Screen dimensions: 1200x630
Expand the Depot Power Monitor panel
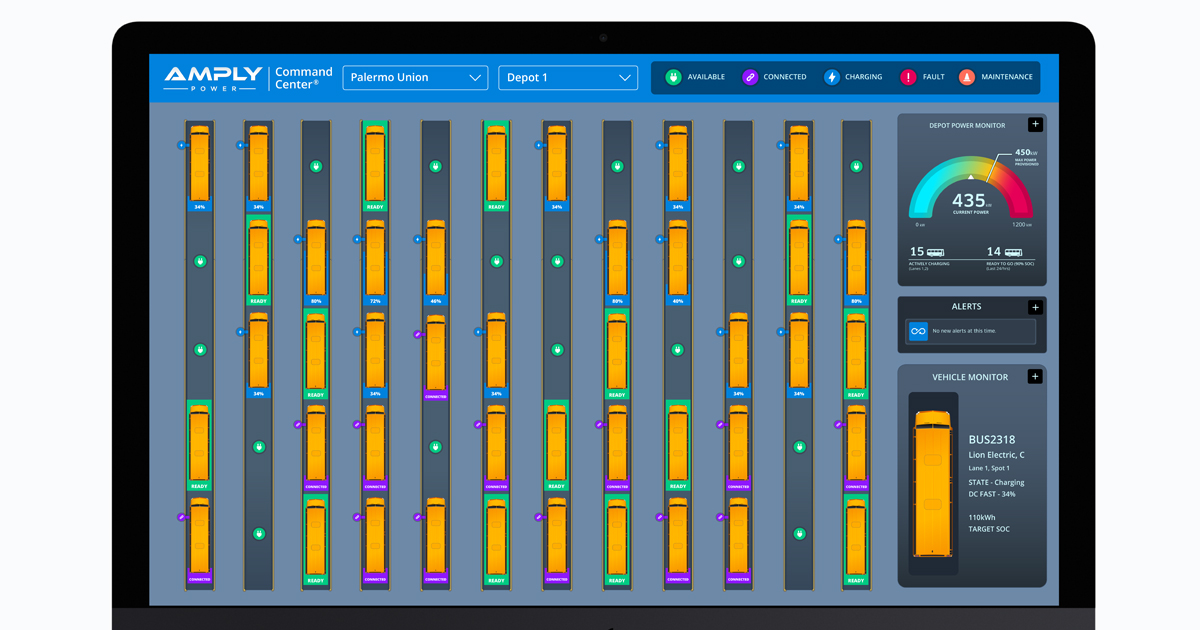pyautogui.click(x=1035, y=124)
